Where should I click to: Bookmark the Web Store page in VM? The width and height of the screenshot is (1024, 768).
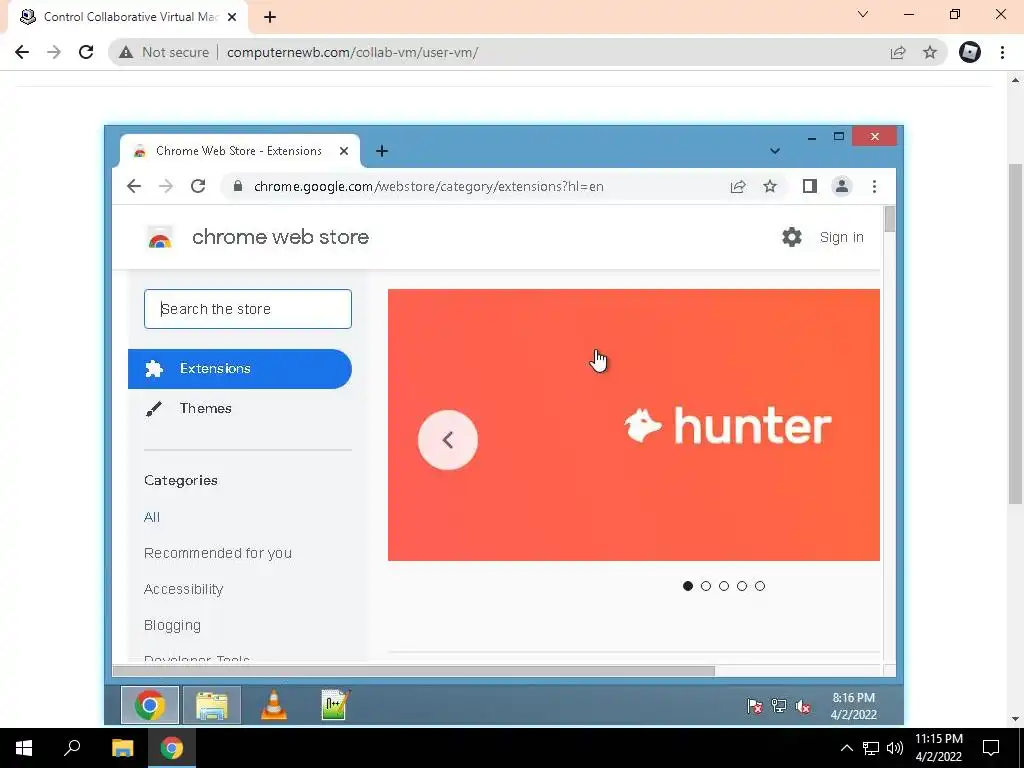click(x=770, y=186)
